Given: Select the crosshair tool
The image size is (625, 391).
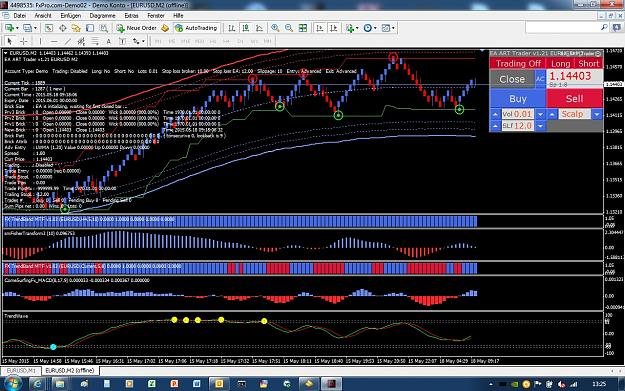Looking at the screenshot, I should [24, 41].
